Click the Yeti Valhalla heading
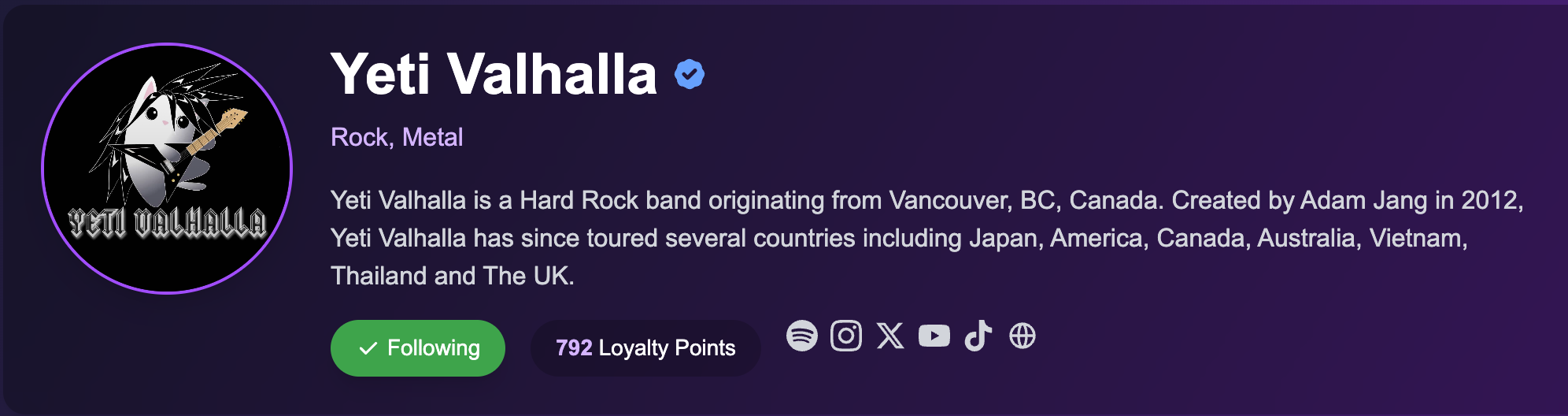Viewport: 1568px width, 416px height. (x=494, y=74)
